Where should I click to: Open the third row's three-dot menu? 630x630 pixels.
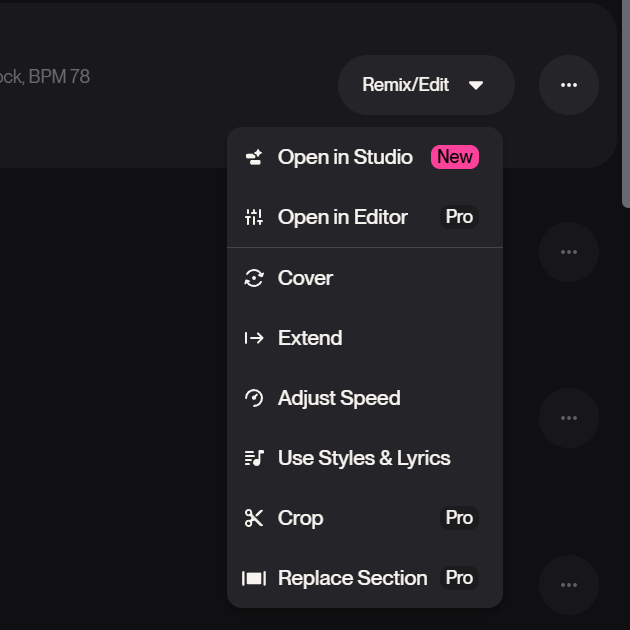tap(569, 418)
